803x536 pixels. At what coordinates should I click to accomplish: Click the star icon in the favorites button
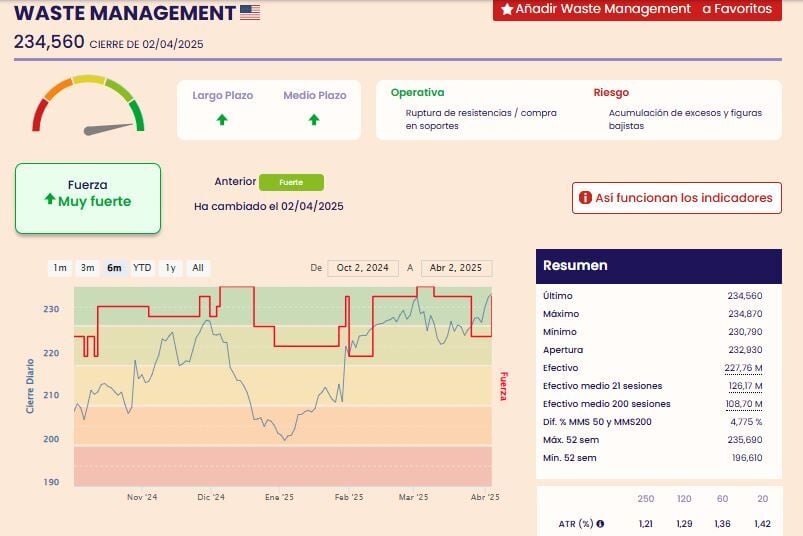pyautogui.click(x=507, y=9)
